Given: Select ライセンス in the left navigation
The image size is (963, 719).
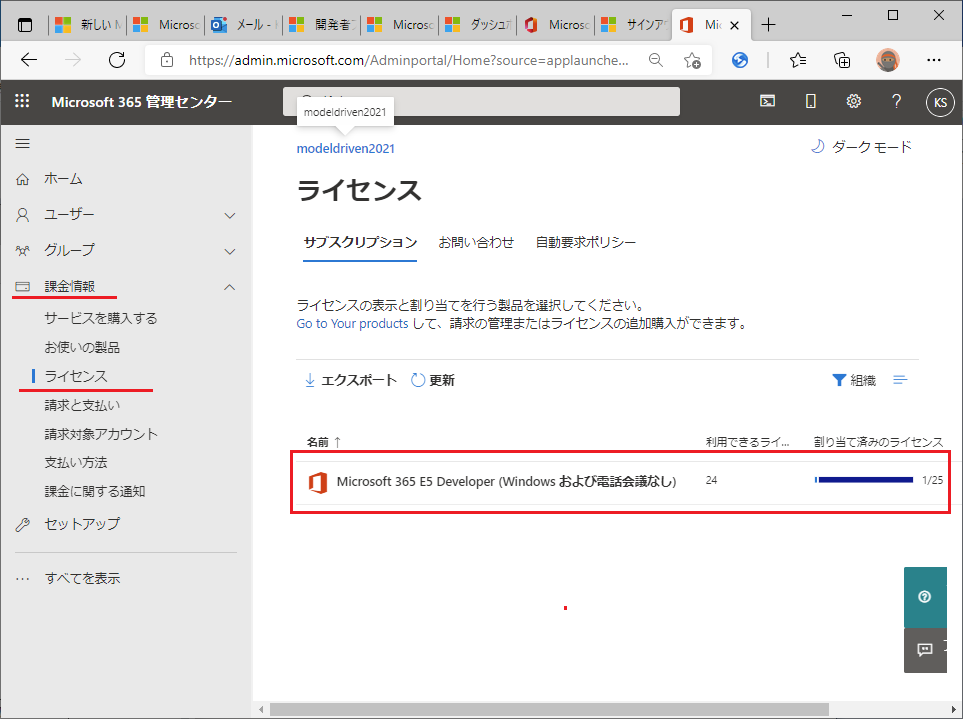Looking at the screenshot, I should pos(76,376).
